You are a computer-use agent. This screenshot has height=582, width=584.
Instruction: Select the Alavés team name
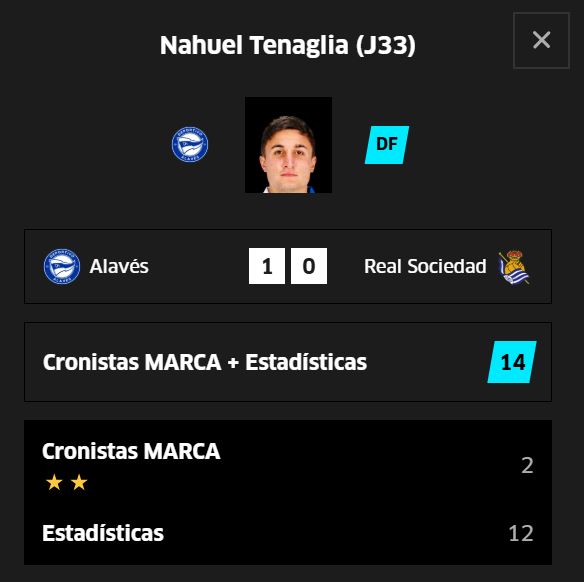tap(119, 266)
